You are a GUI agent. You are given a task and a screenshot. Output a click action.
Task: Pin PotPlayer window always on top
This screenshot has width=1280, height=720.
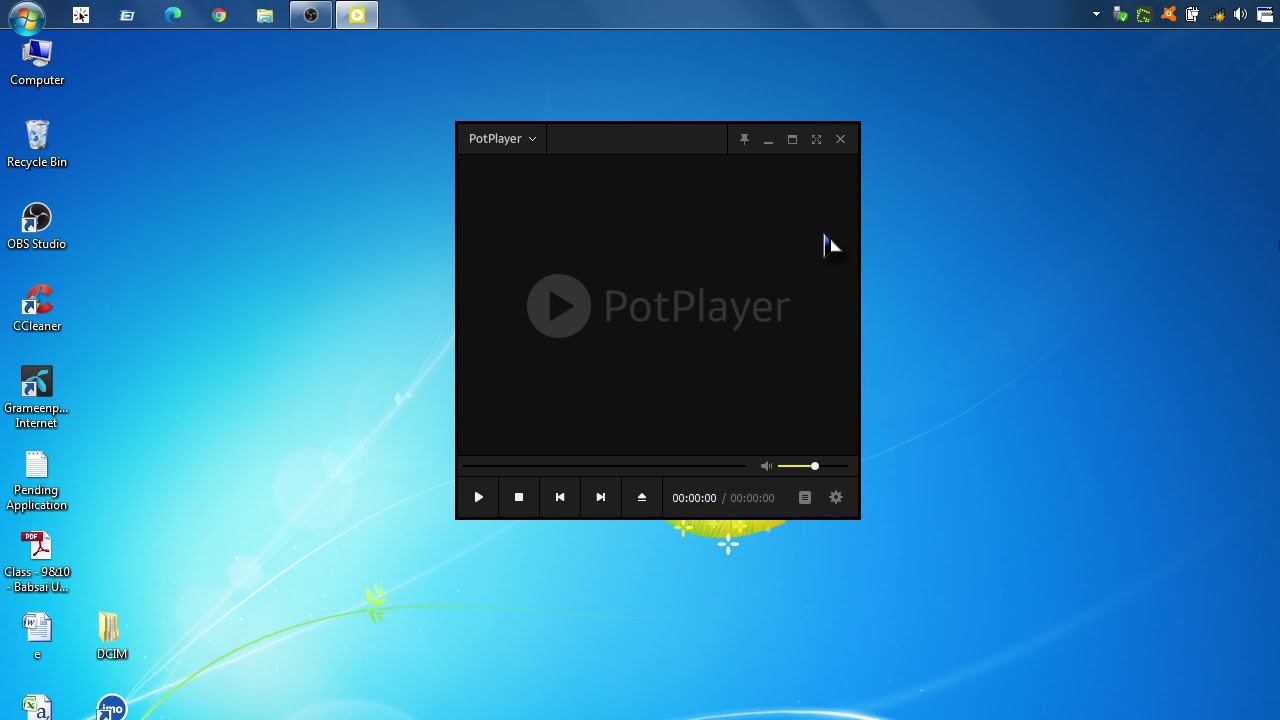(744, 139)
